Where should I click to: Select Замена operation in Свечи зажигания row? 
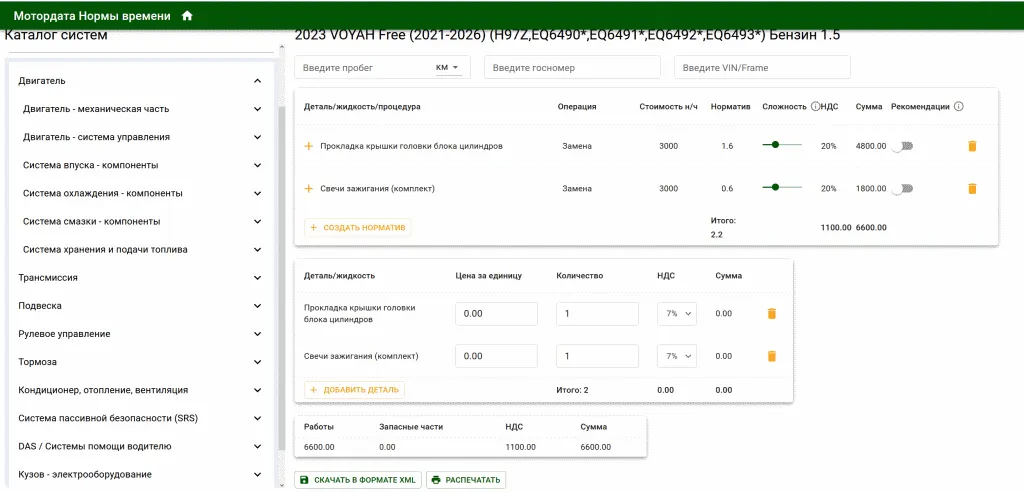click(x=577, y=189)
